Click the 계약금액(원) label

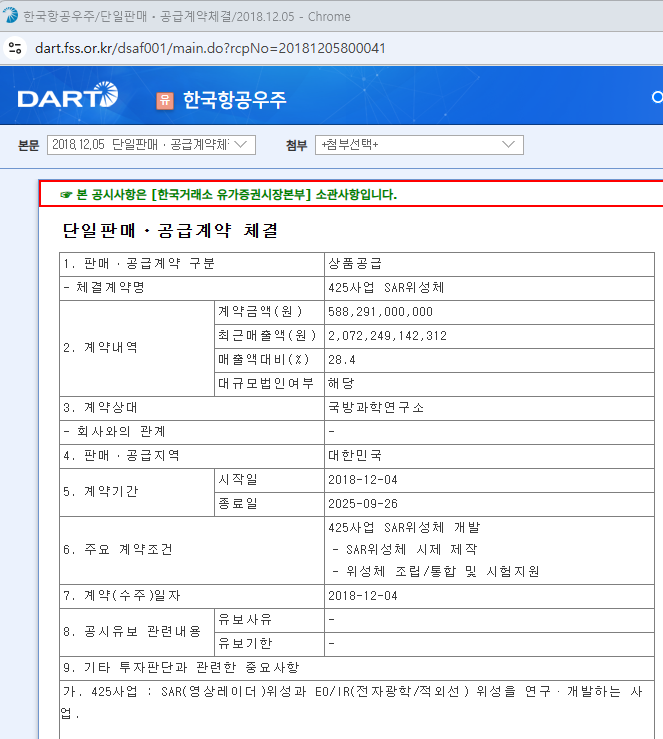[x=260, y=312]
